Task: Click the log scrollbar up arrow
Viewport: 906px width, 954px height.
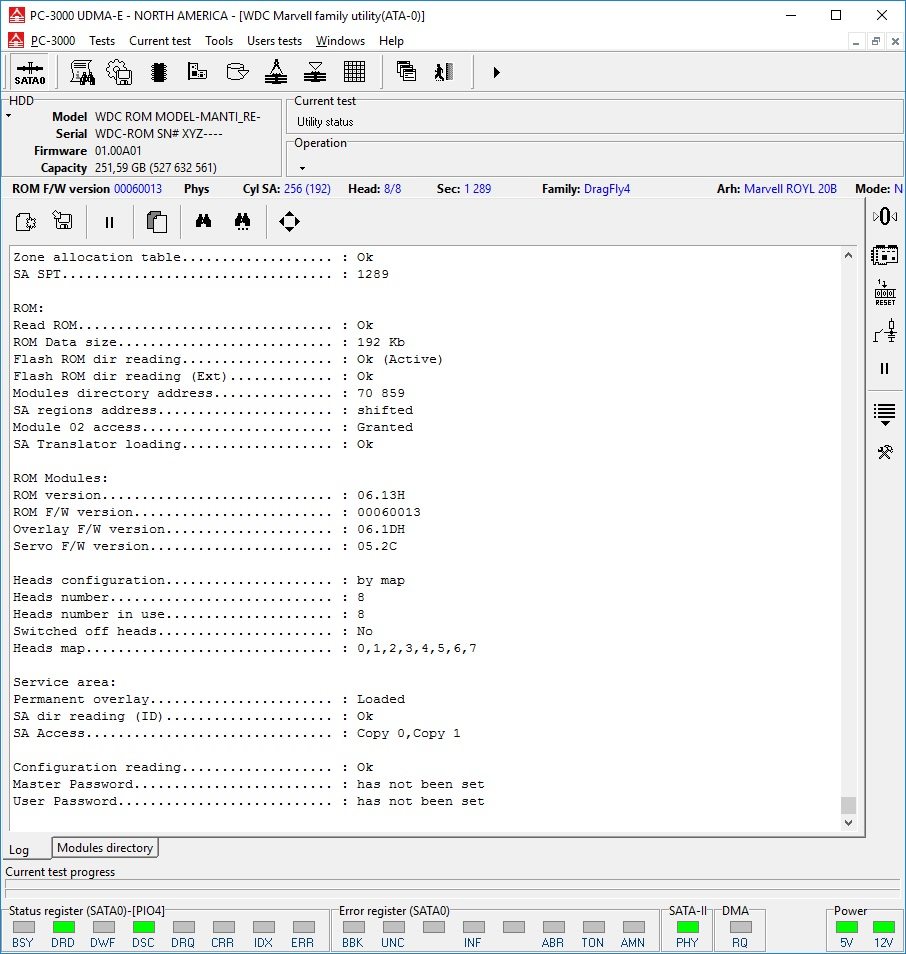Action: (848, 256)
